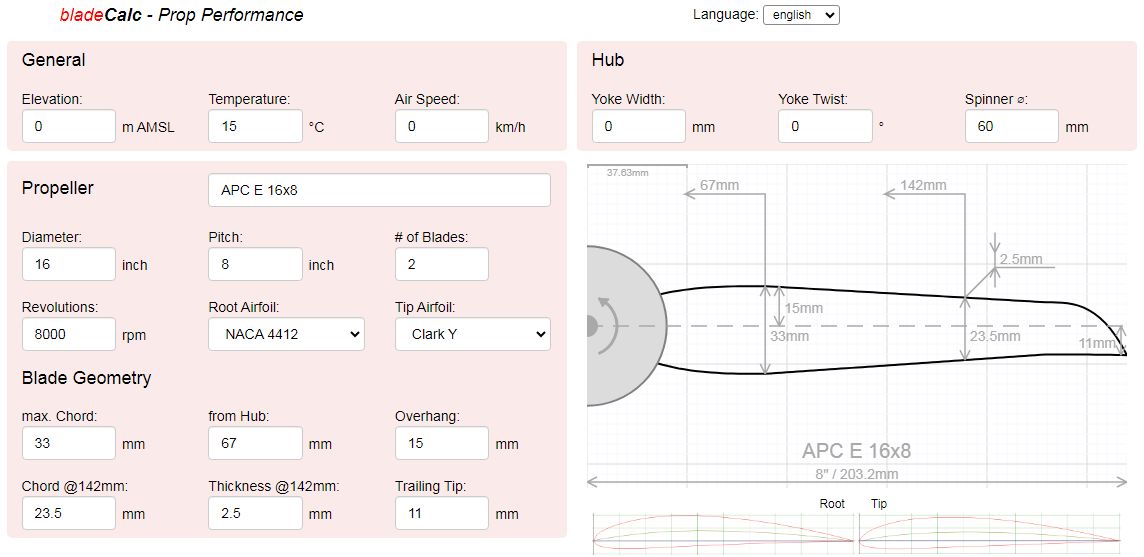The width and height of the screenshot is (1144, 557).
Task: Click the Temperature input field
Action: point(255,126)
